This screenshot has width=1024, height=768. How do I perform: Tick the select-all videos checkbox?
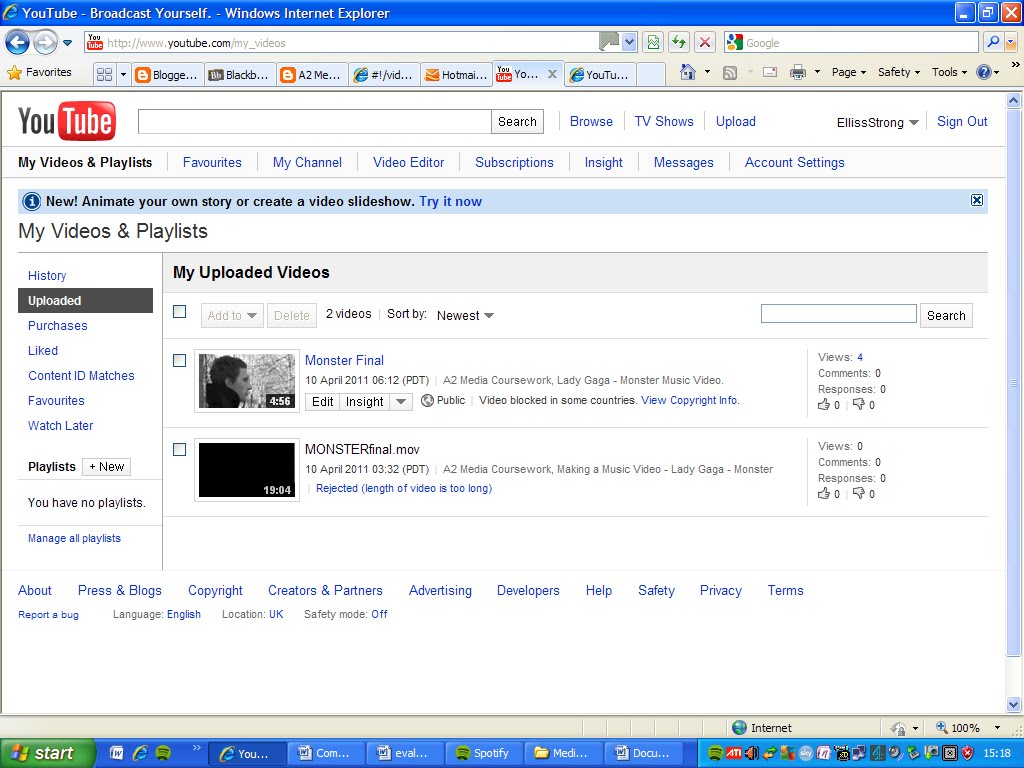pos(180,312)
